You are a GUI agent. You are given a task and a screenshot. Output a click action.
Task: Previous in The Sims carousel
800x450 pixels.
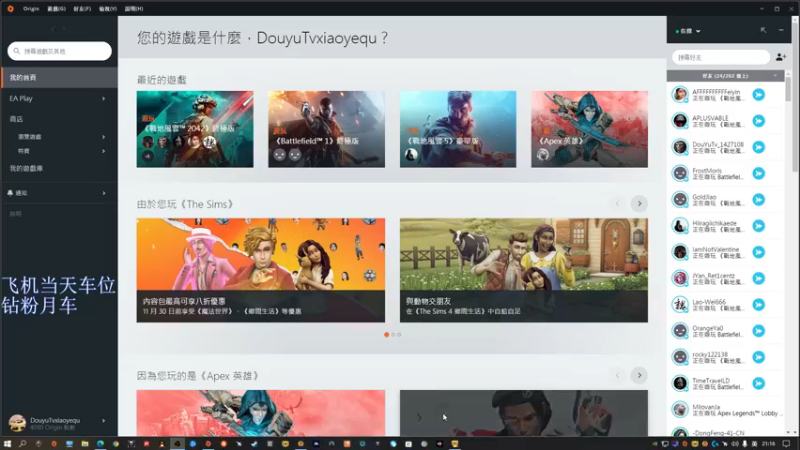click(x=617, y=204)
